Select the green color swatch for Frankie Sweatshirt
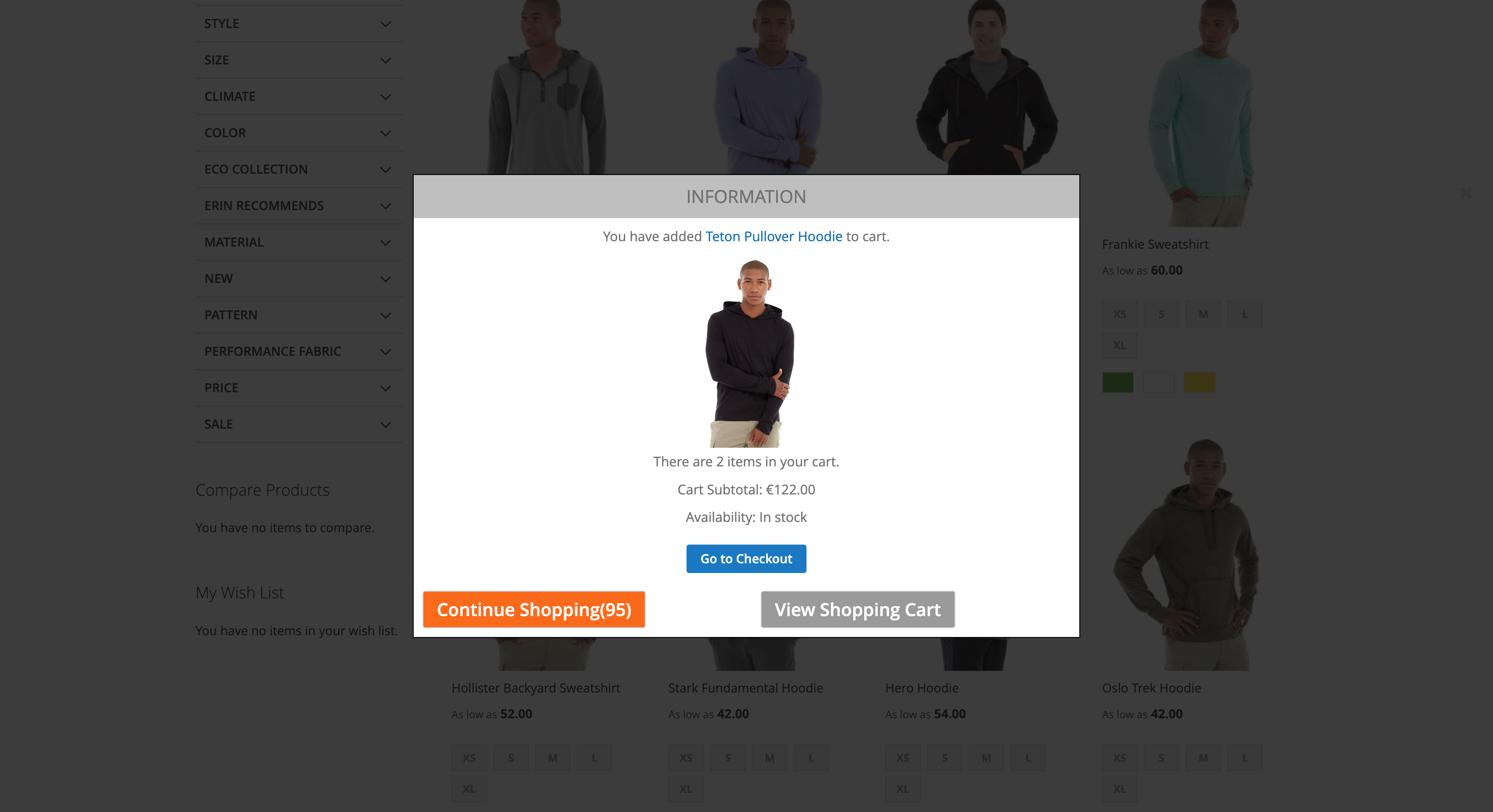1493x812 pixels. click(x=1118, y=382)
